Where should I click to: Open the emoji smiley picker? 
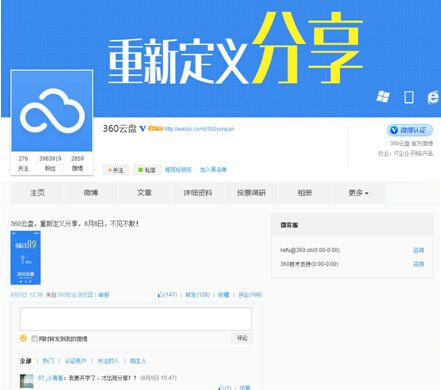point(23,339)
